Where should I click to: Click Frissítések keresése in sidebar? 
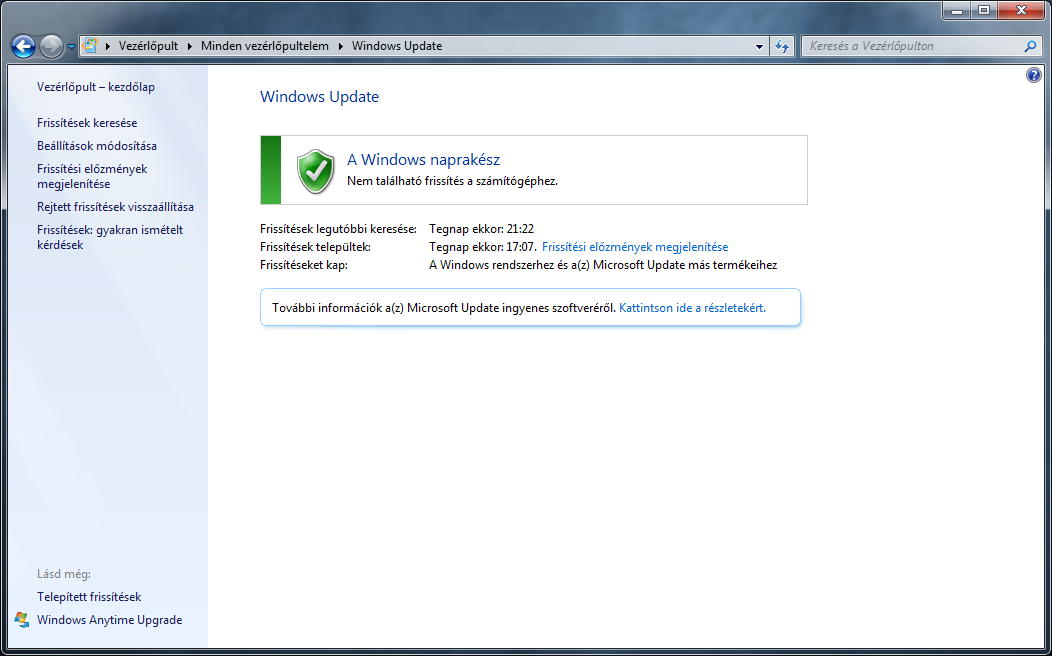[87, 123]
